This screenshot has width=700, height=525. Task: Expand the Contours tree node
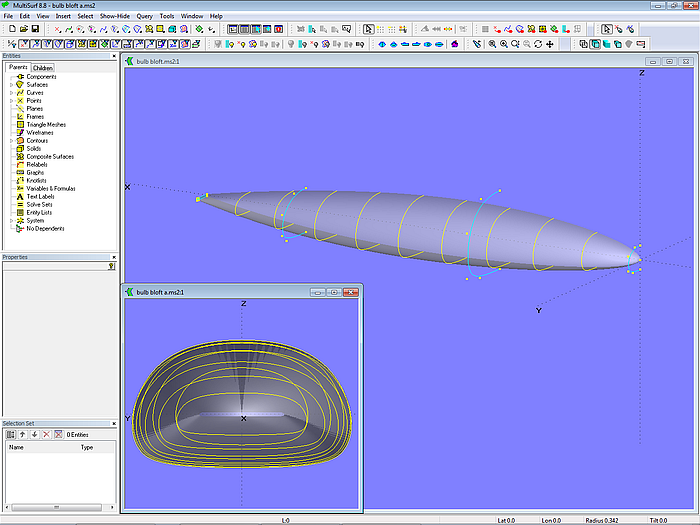coord(11,141)
